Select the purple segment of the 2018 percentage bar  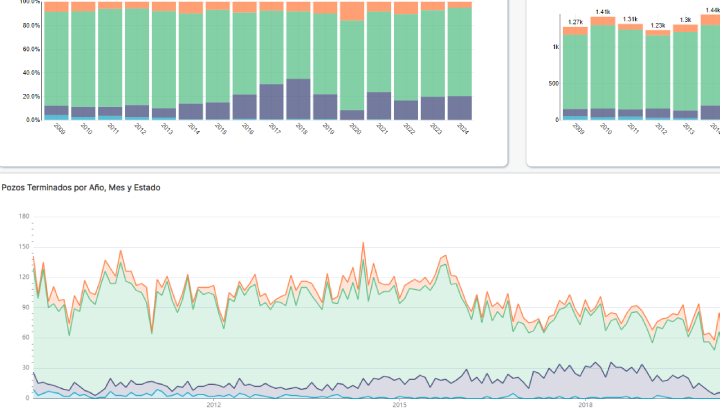pos(298,99)
